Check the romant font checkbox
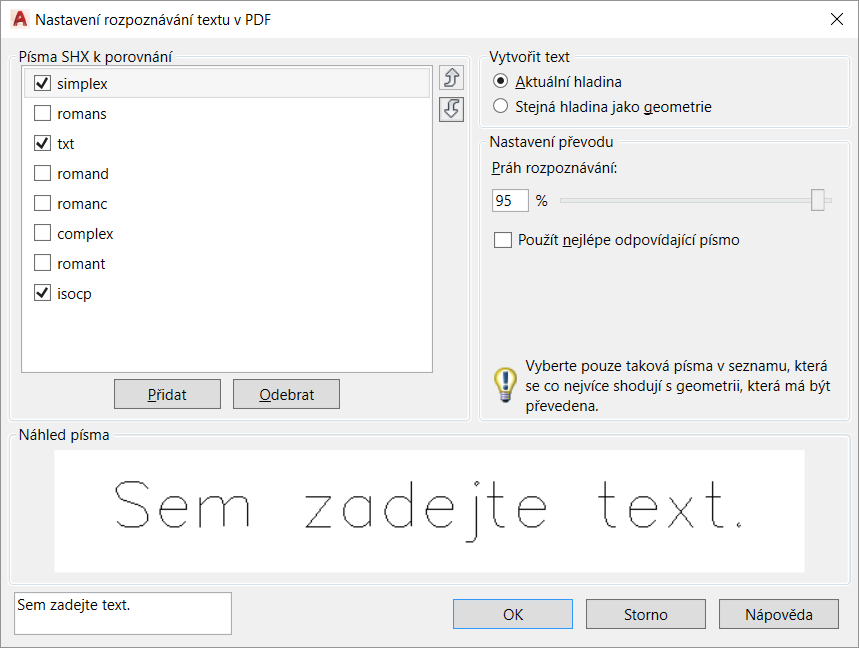The height and width of the screenshot is (648, 859). coord(42,263)
